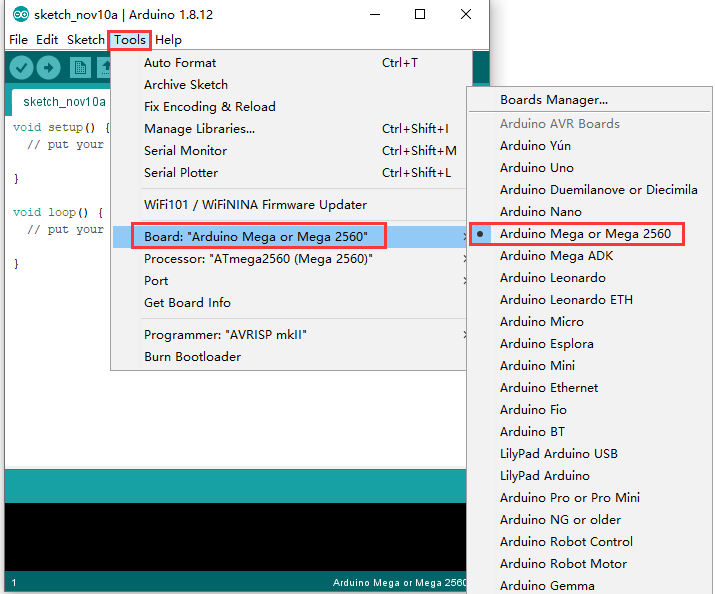This screenshot has height=594, width=715.
Task: Choose Serial Monitor from Tools menu
Action: tap(185, 151)
